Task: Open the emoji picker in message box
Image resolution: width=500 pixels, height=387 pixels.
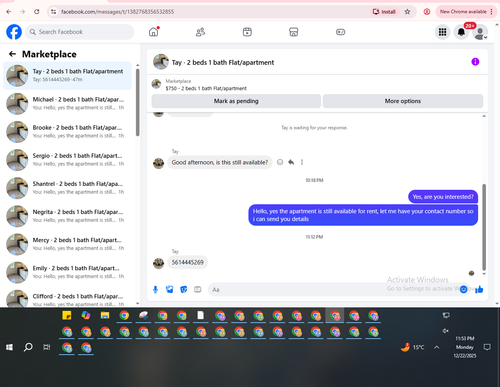Action: click(463, 289)
